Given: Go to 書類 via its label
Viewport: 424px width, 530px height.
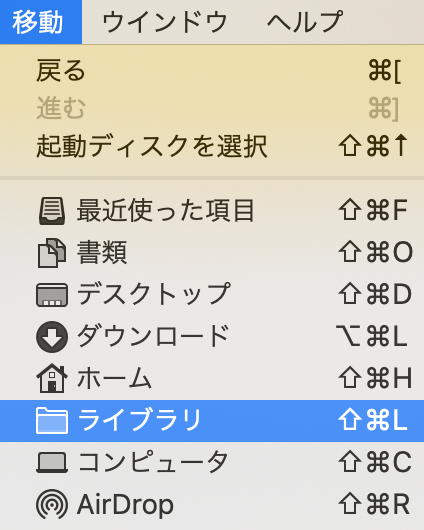Looking at the screenshot, I should click(102, 253).
